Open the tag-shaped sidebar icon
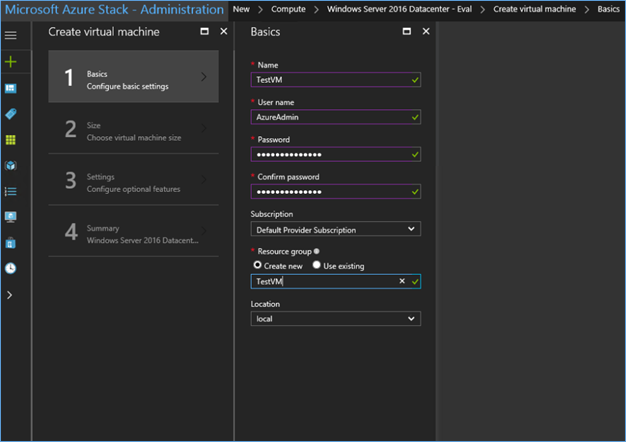Image resolution: width=626 pixels, height=442 pixels. (x=11, y=114)
